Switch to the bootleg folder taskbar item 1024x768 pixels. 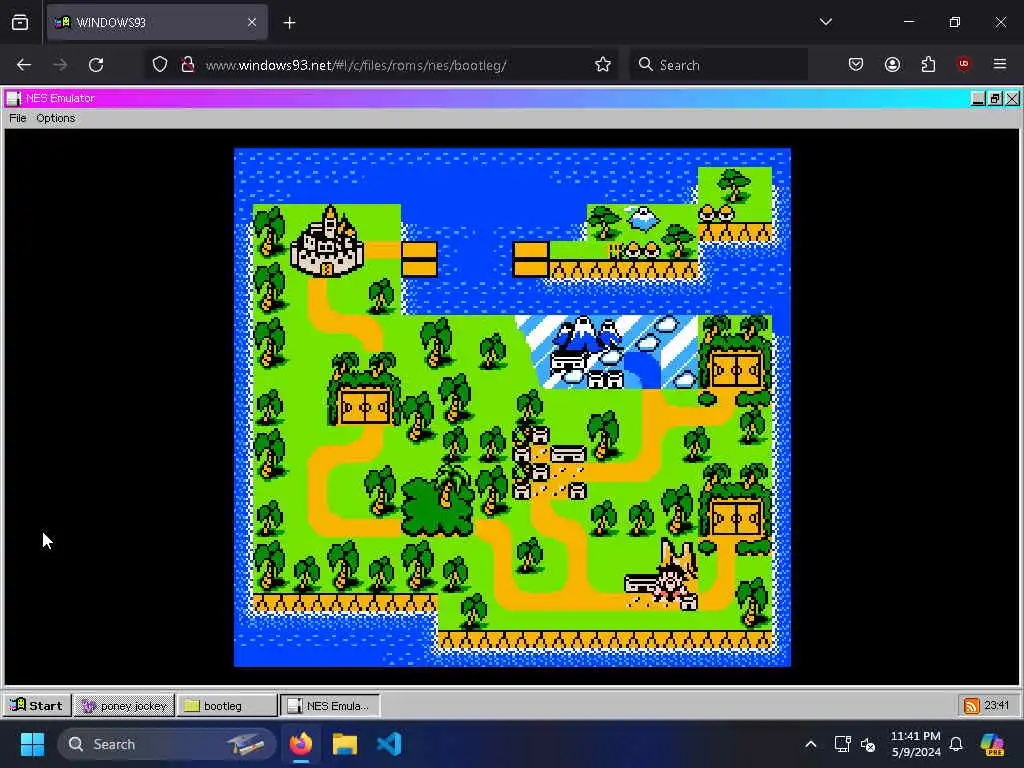227,705
